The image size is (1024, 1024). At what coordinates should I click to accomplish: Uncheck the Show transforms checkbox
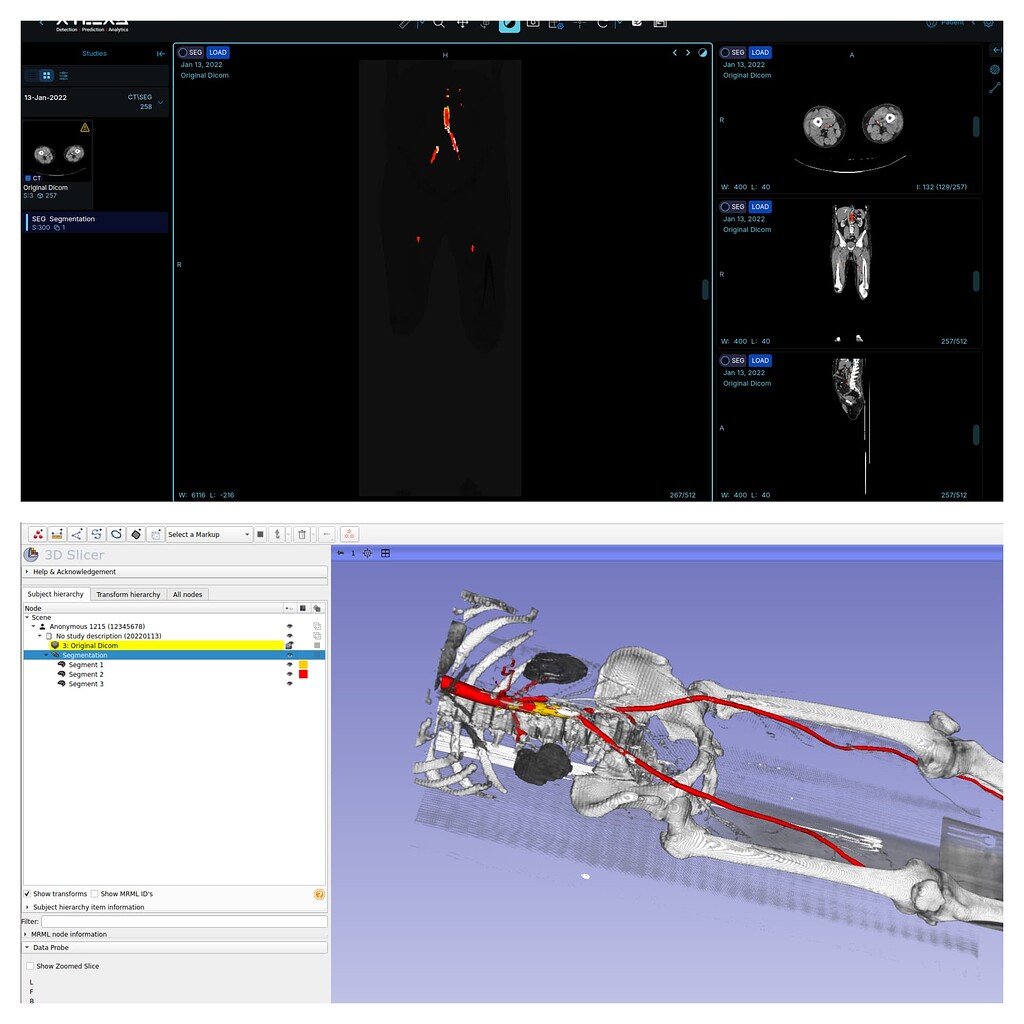(x=27, y=894)
